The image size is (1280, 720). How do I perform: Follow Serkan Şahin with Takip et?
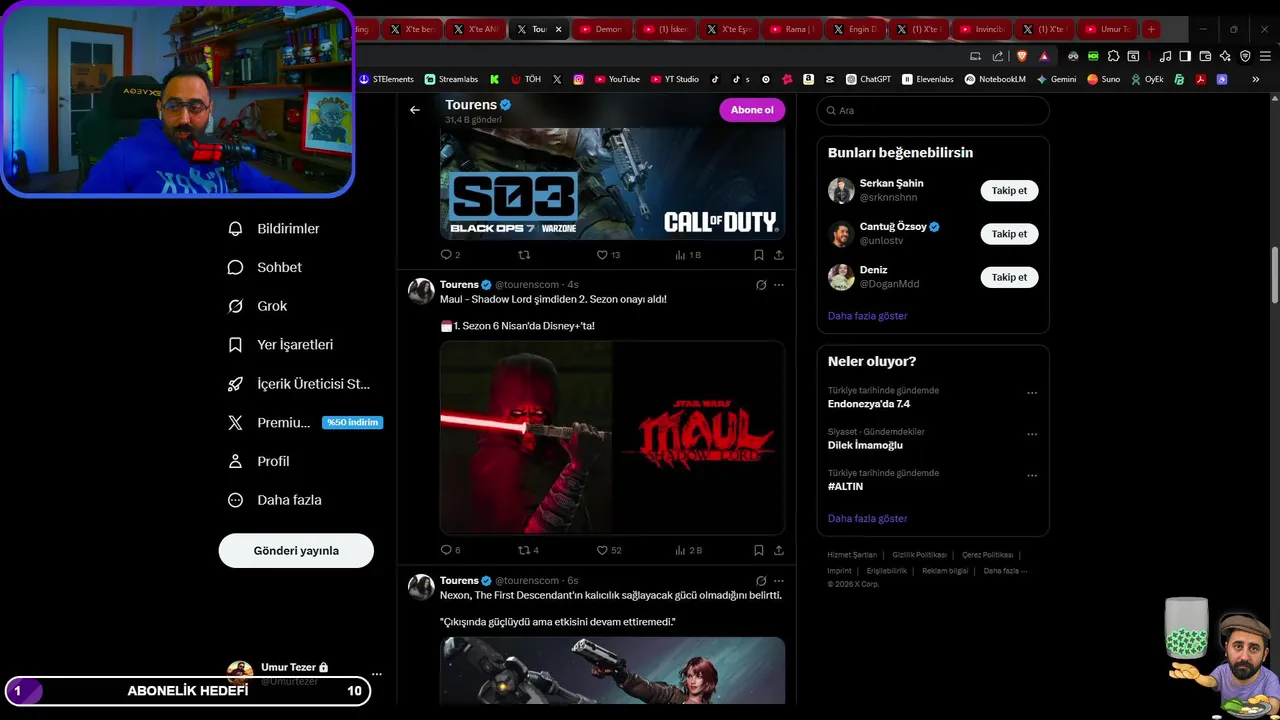click(1009, 190)
